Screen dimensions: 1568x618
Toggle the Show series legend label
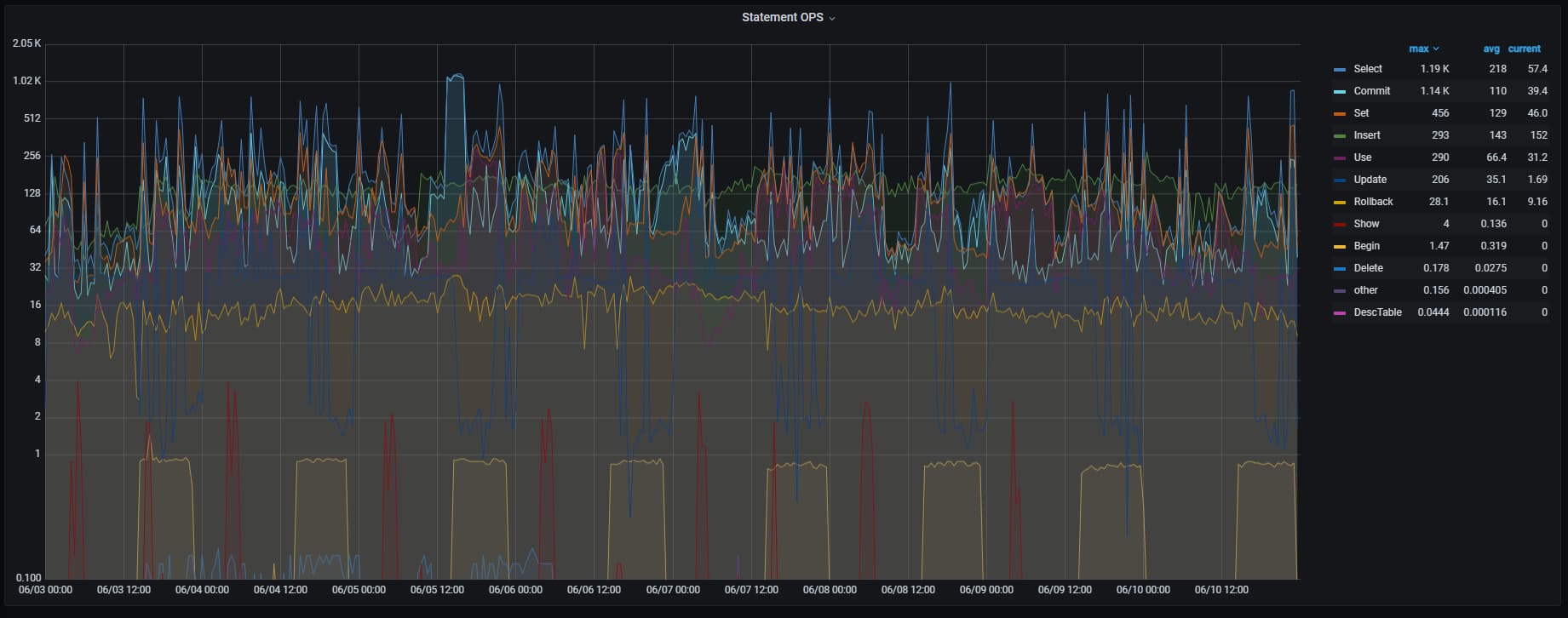[1366, 224]
